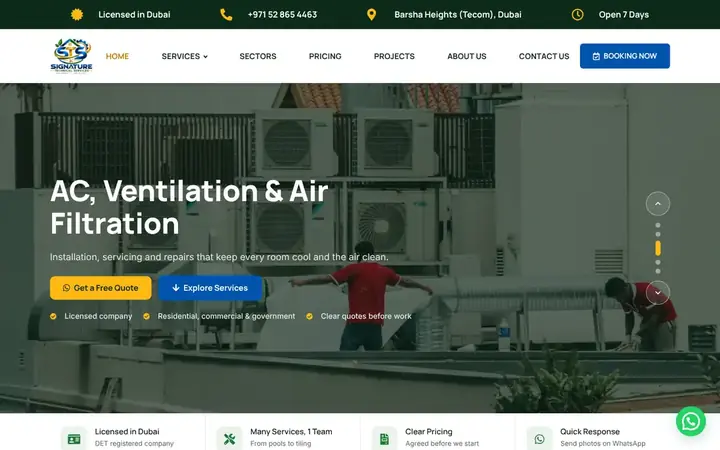The height and width of the screenshot is (450, 720).
Task: Click 'DET registered company' text
Action: (134, 444)
